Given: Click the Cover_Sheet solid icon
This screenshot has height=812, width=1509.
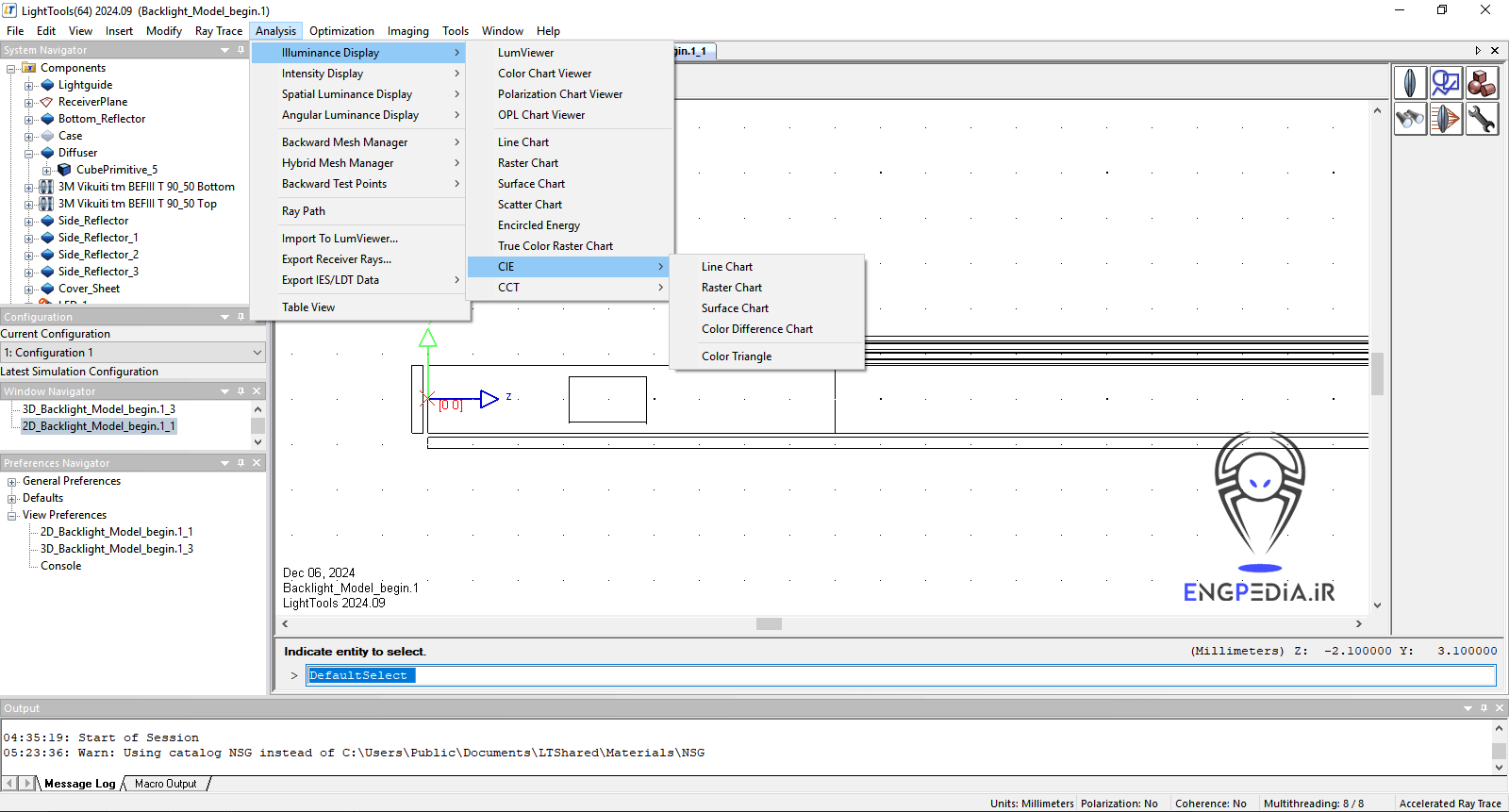Looking at the screenshot, I should pyautogui.click(x=47, y=289).
